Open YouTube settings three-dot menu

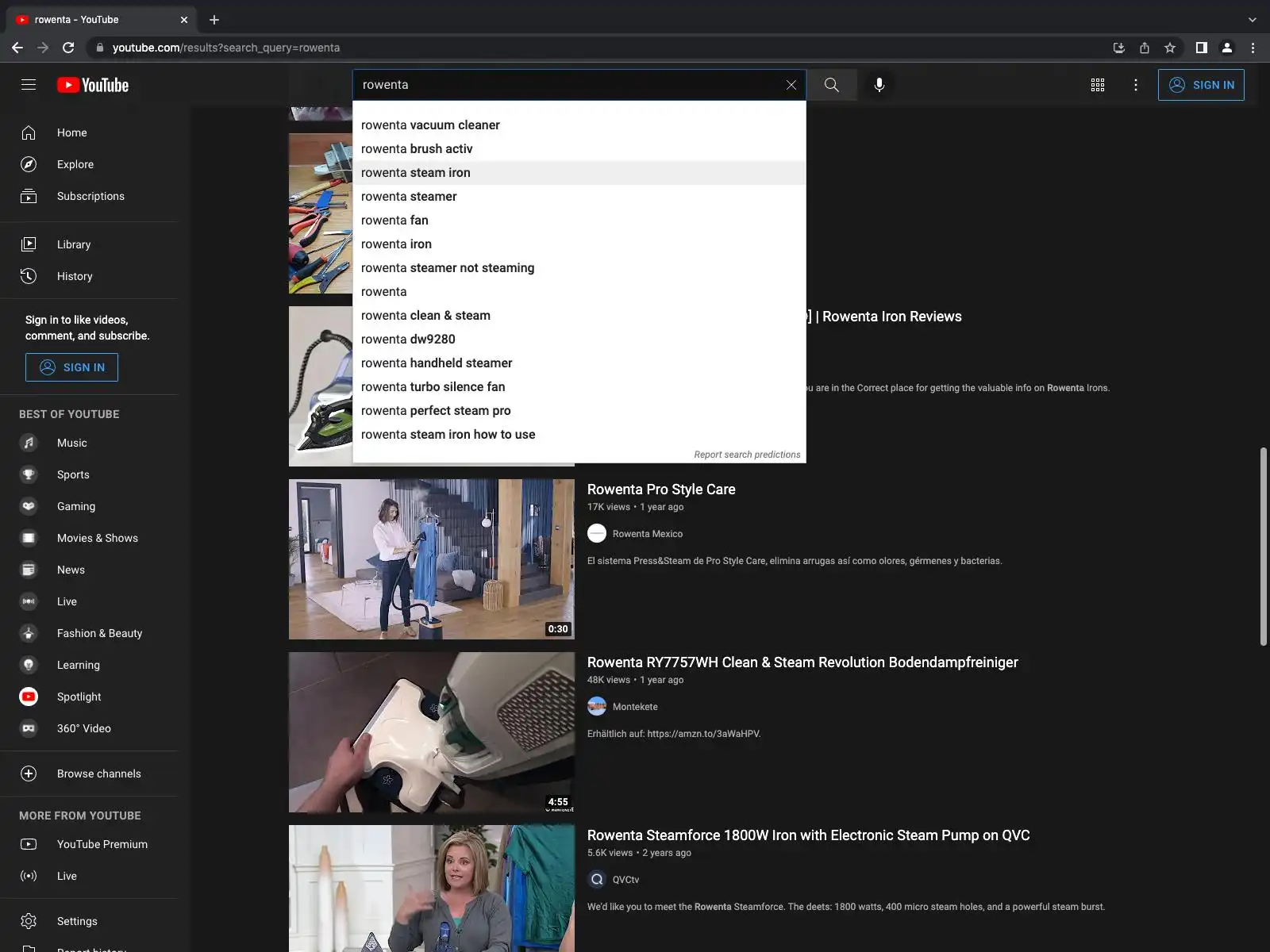click(x=1136, y=85)
